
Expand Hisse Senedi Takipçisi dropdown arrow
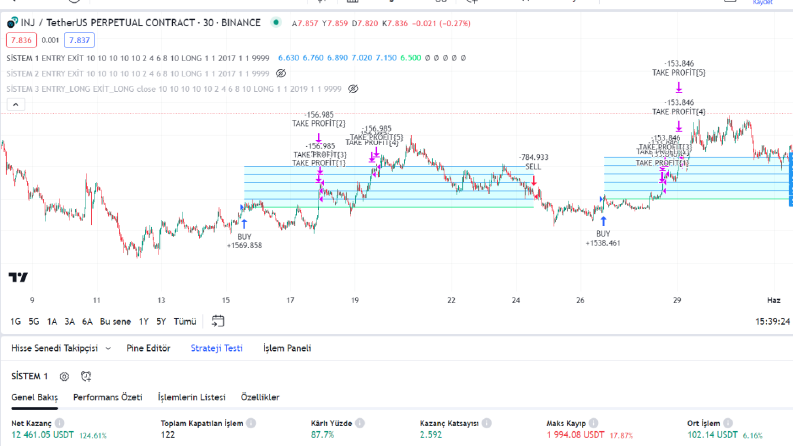tap(108, 348)
